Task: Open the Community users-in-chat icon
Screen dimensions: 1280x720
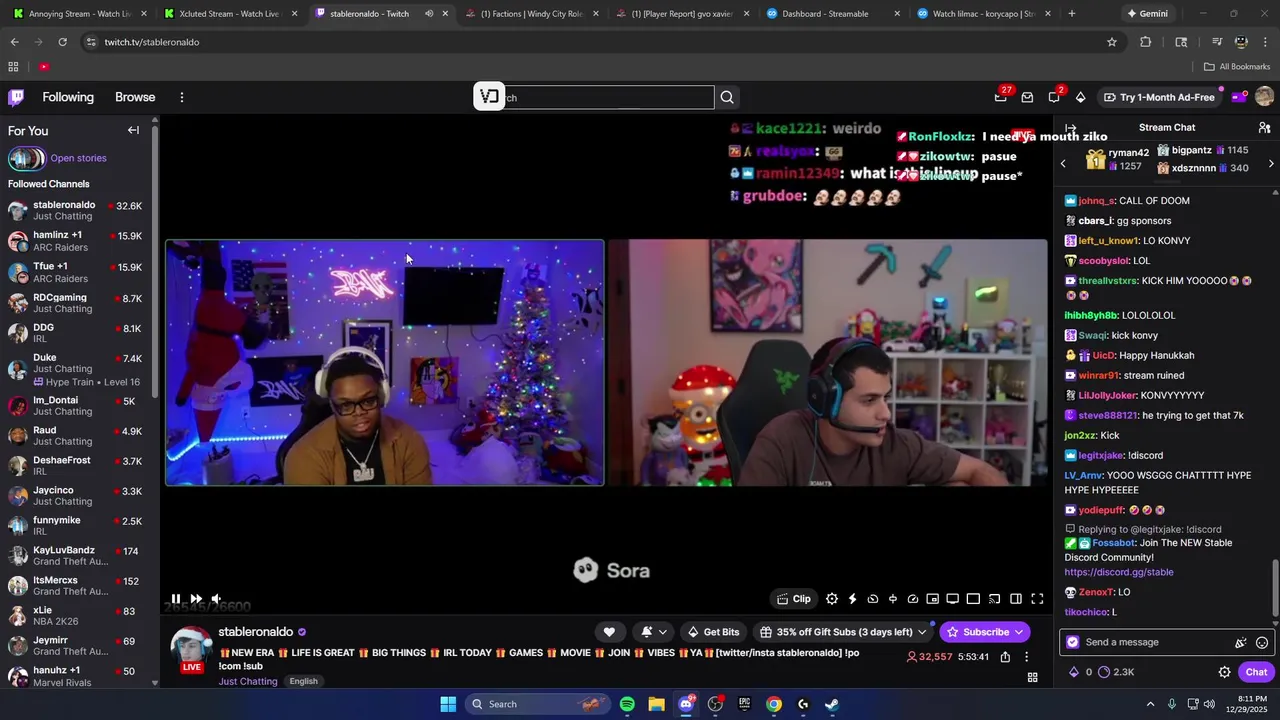Action: (x=1264, y=128)
